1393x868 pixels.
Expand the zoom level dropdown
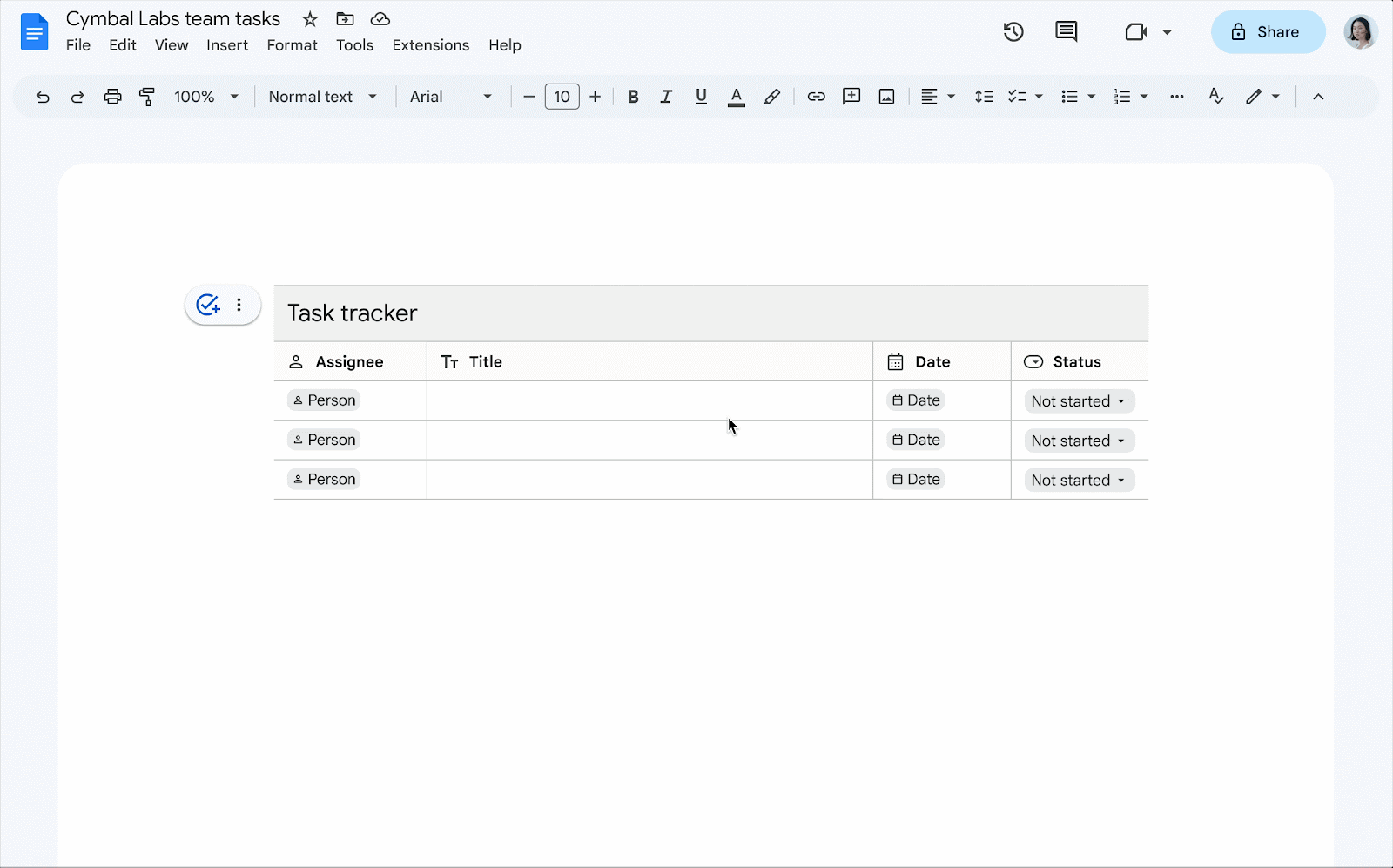pos(233,97)
